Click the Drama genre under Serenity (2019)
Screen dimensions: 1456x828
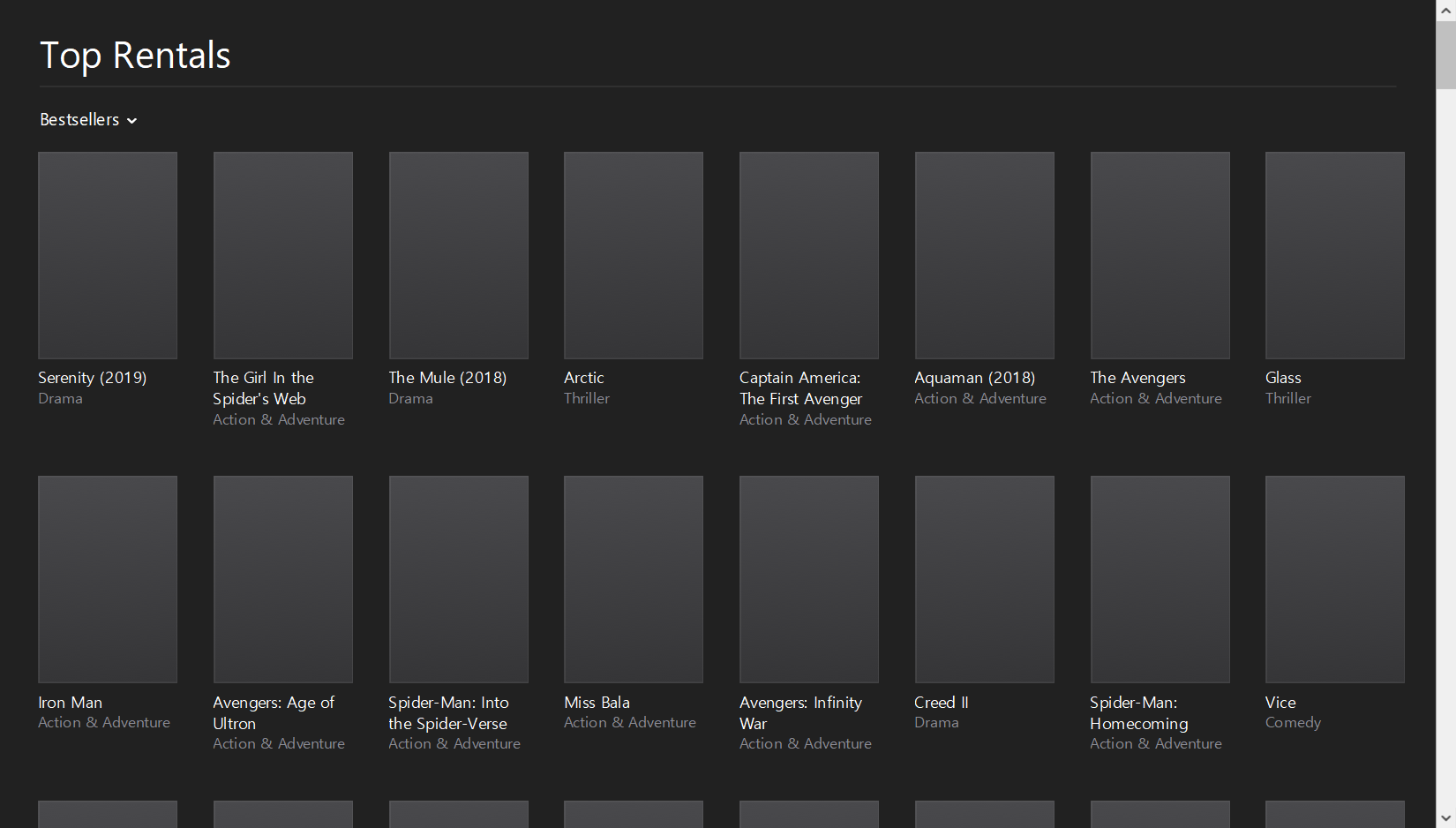60,399
